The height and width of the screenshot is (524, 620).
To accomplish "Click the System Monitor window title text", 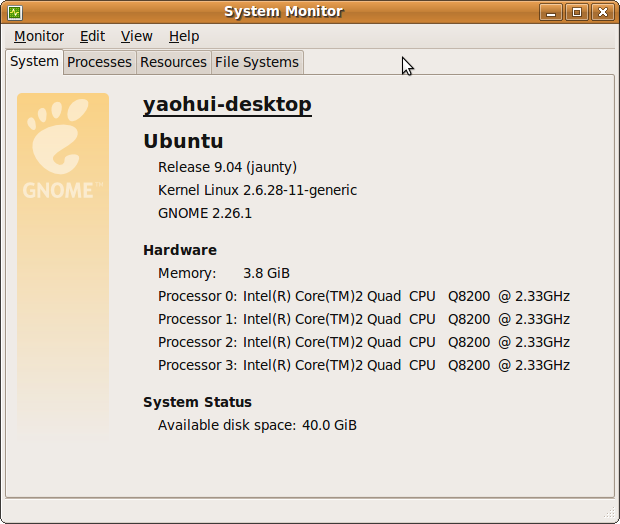I will point(284,12).
